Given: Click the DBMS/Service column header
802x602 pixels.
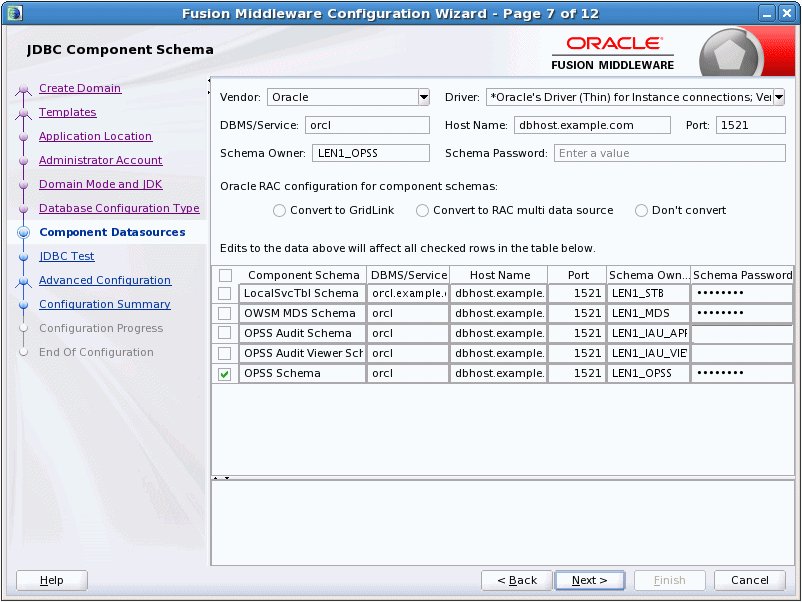Looking at the screenshot, I should point(409,275).
